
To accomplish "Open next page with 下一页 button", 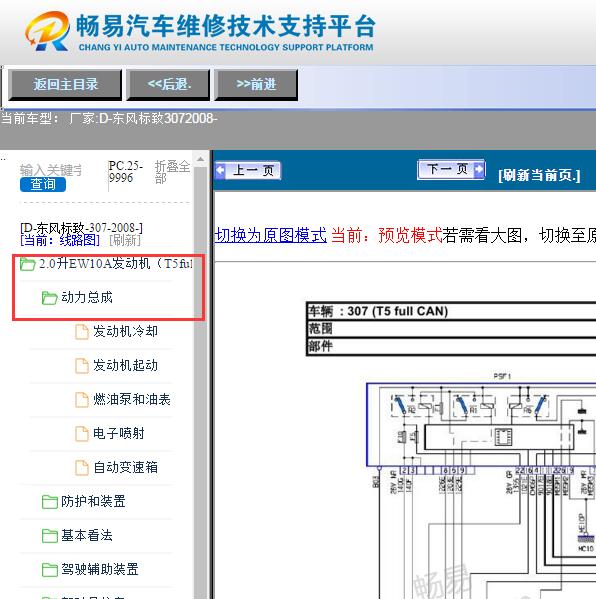I will 452,169.
